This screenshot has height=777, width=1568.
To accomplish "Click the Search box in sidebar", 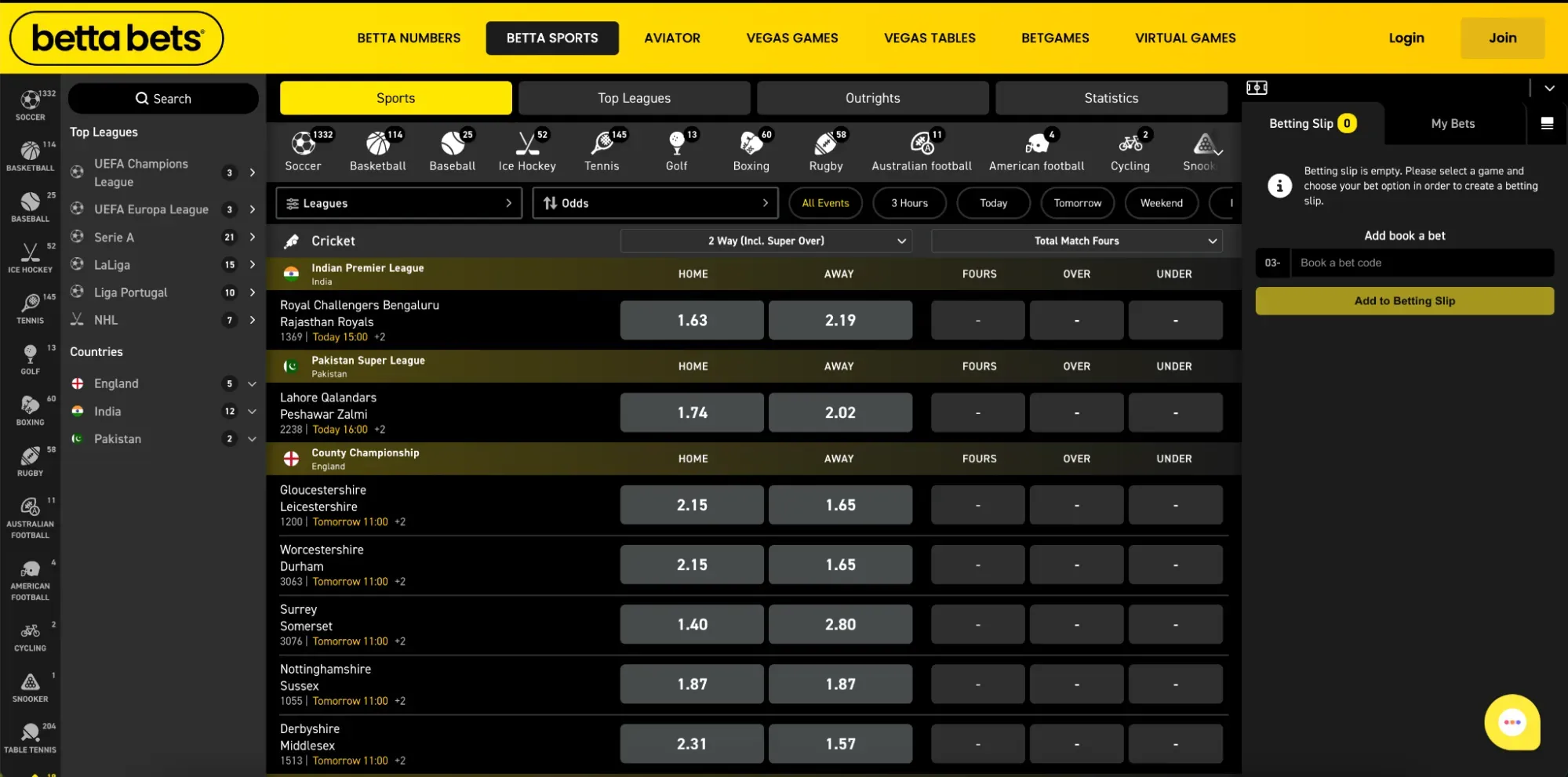I will [x=163, y=99].
